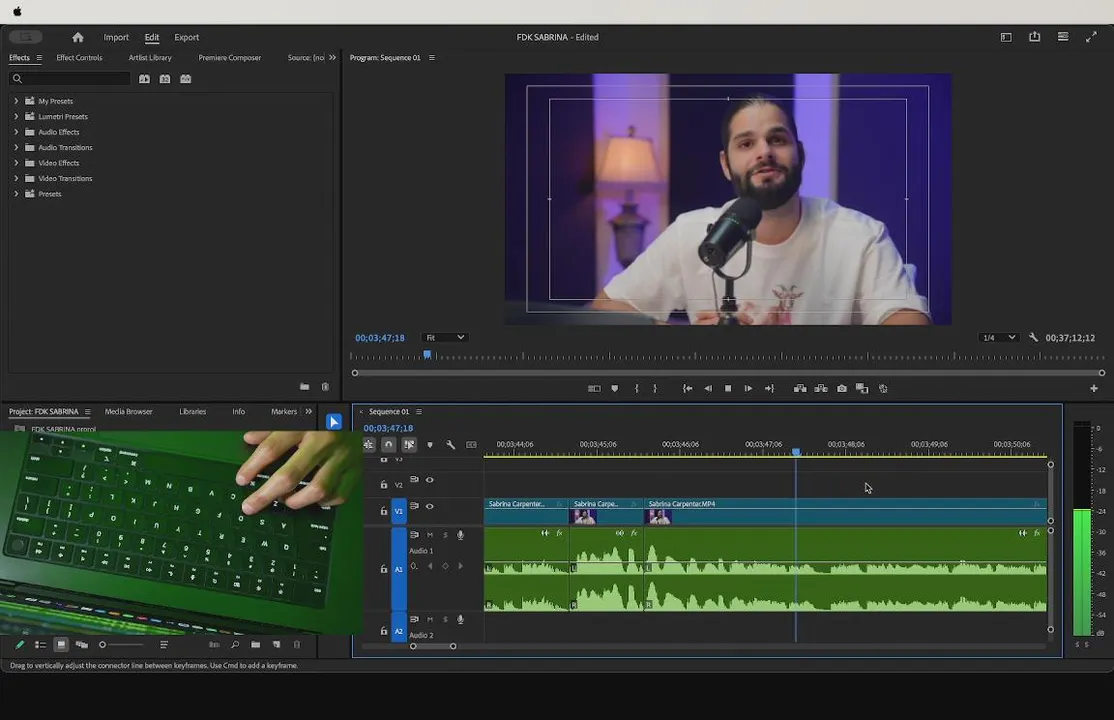Viewport: 1114px width, 720px height.
Task: Step forward one frame
Action: point(748,389)
